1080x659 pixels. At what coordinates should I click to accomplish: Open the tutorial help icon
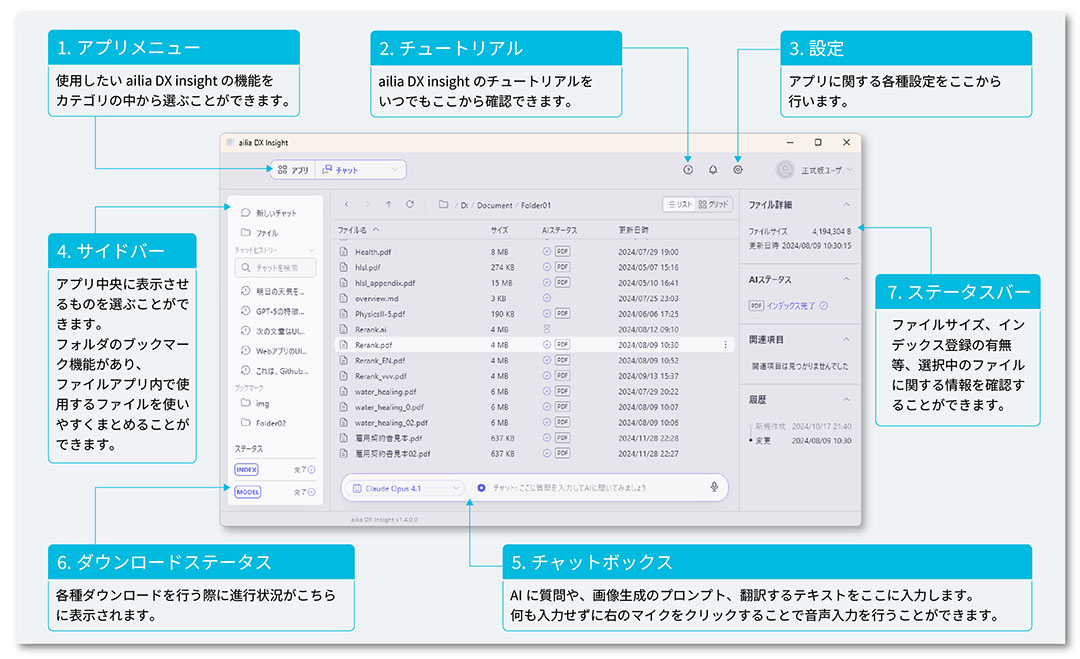pyautogui.click(x=688, y=170)
